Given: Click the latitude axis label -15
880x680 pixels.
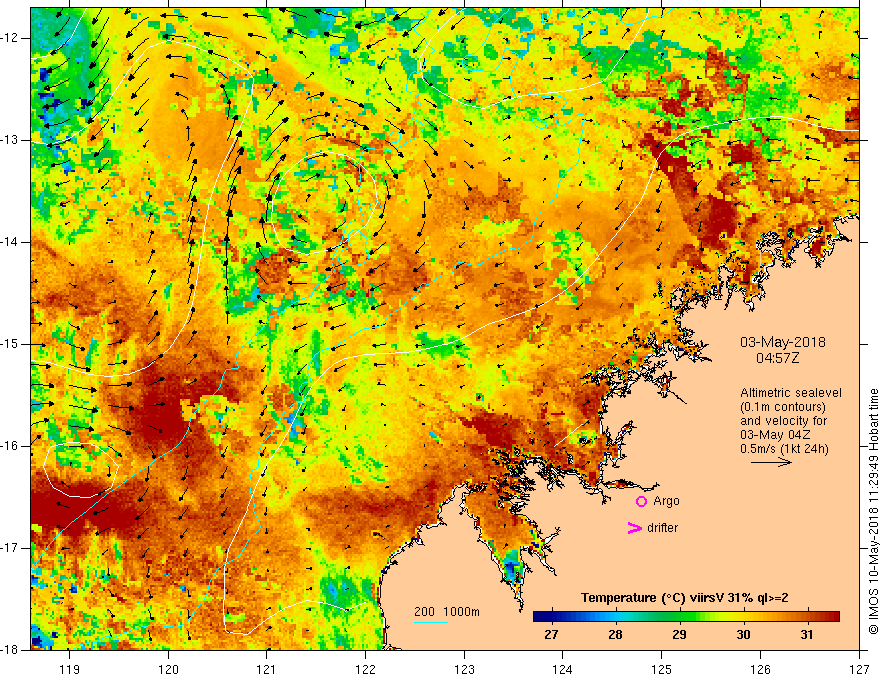Looking at the screenshot, I should [11, 344].
